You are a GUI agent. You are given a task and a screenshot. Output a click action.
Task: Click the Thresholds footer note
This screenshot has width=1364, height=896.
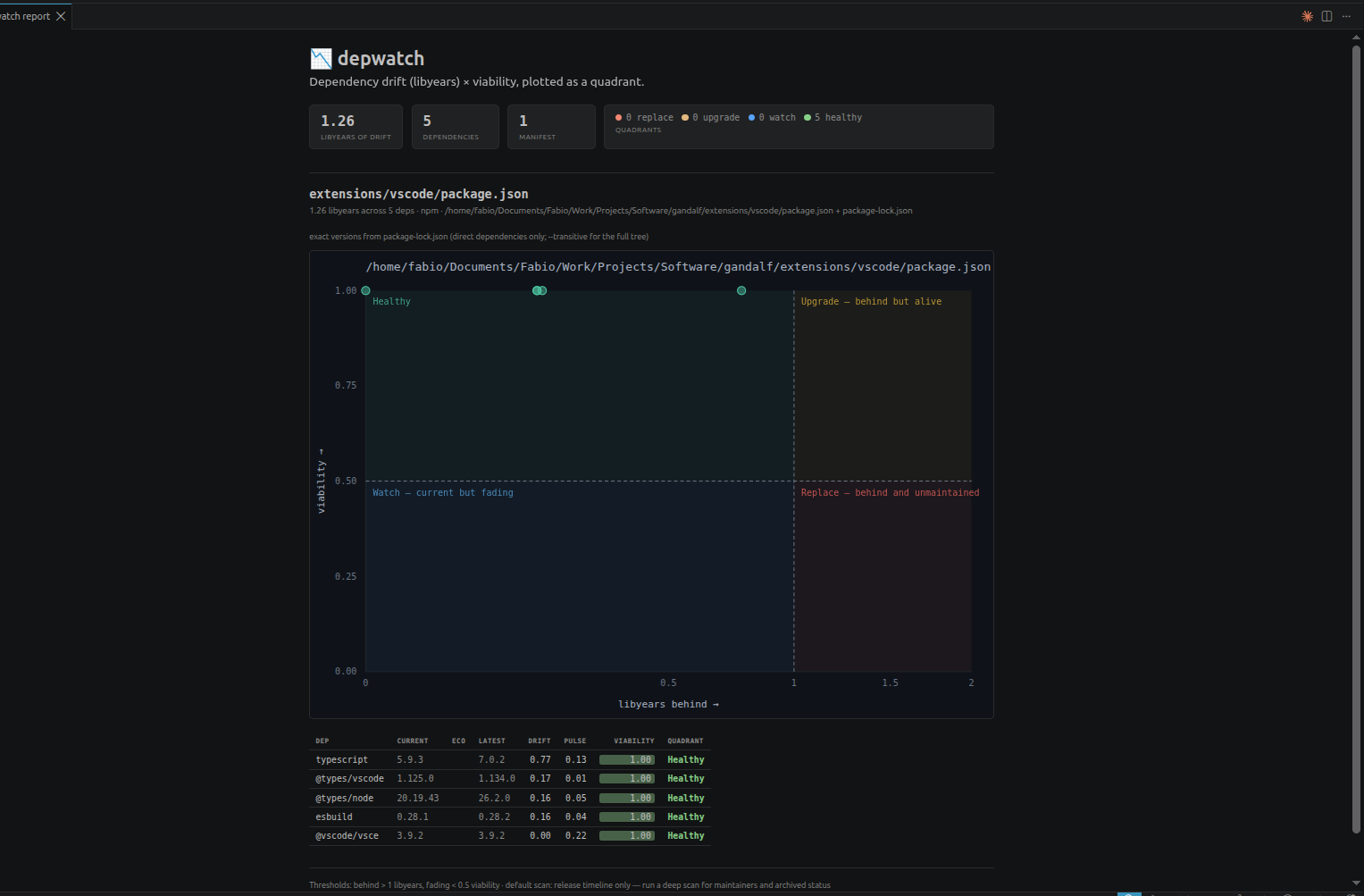(570, 885)
